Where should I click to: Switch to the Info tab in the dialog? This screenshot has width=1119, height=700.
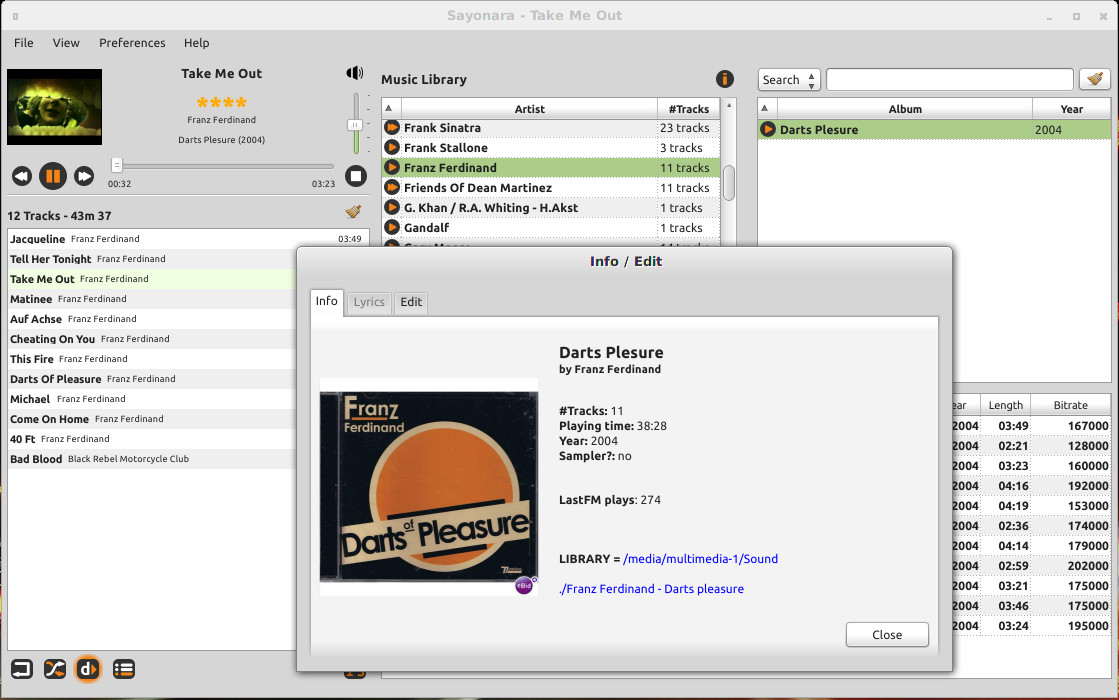[x=327, y=301]
